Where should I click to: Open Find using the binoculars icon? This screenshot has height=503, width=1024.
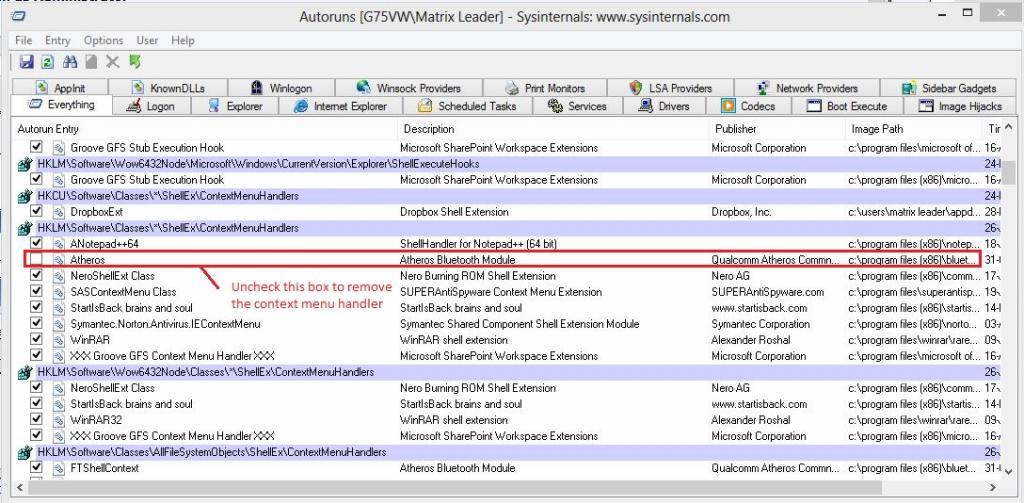pos(70,62)
